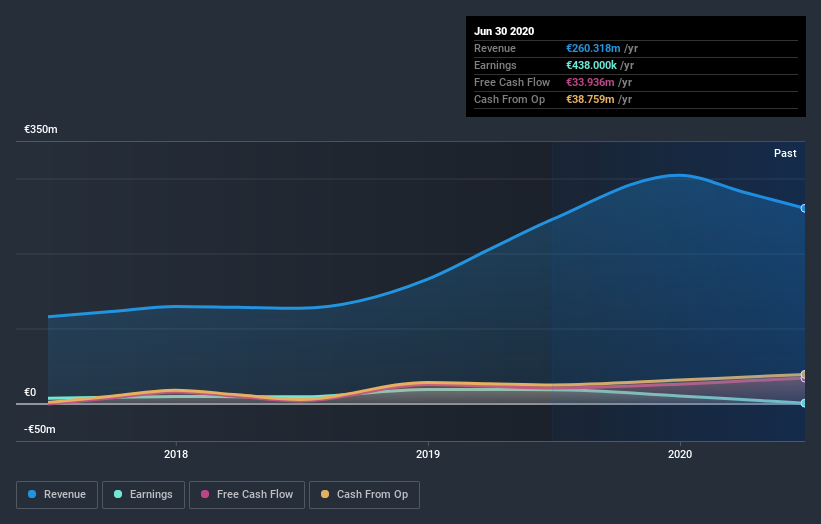Click the 2019 axis label

[428, 454]
